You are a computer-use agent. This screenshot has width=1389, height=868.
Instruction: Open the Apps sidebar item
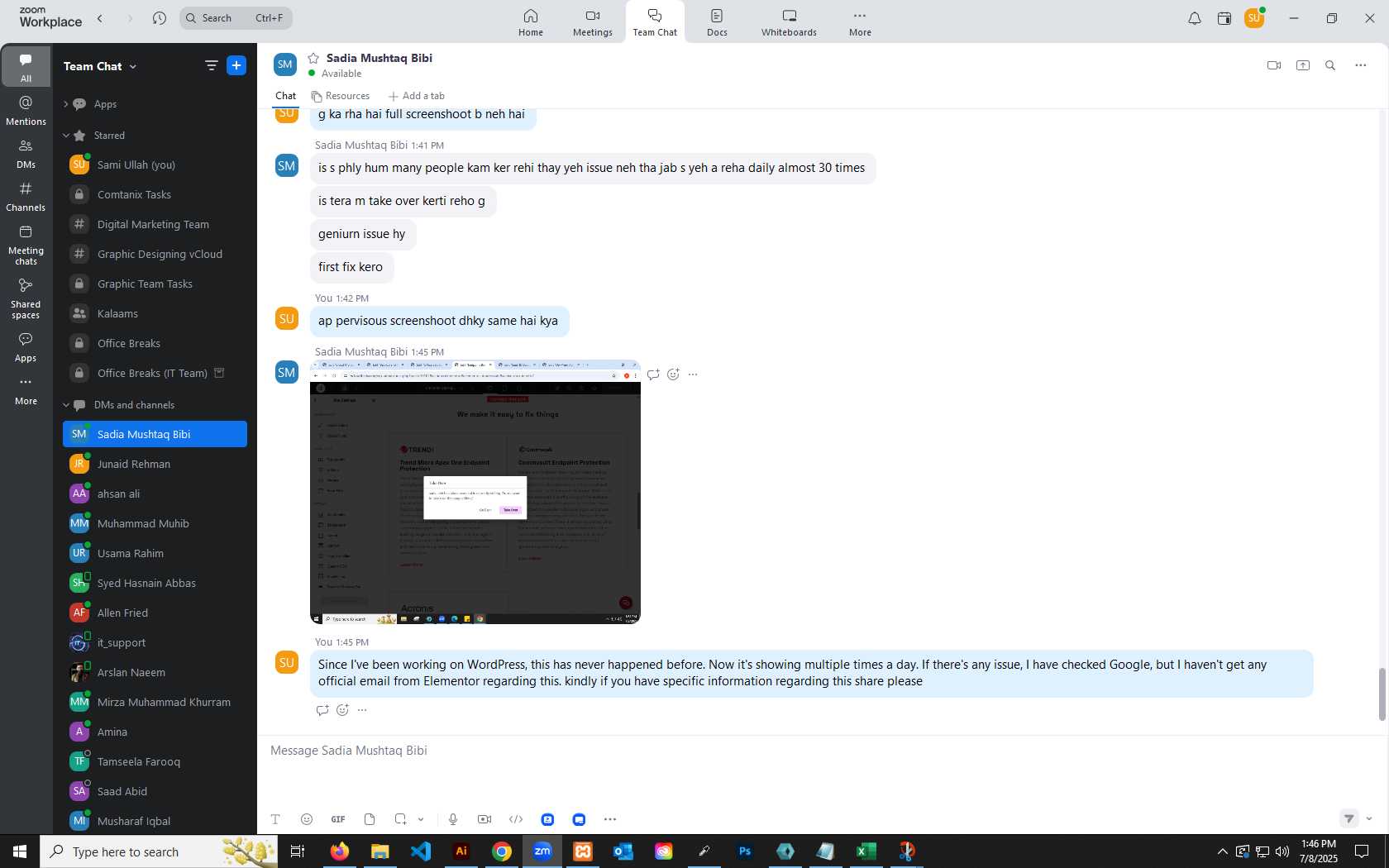(26, 347)
